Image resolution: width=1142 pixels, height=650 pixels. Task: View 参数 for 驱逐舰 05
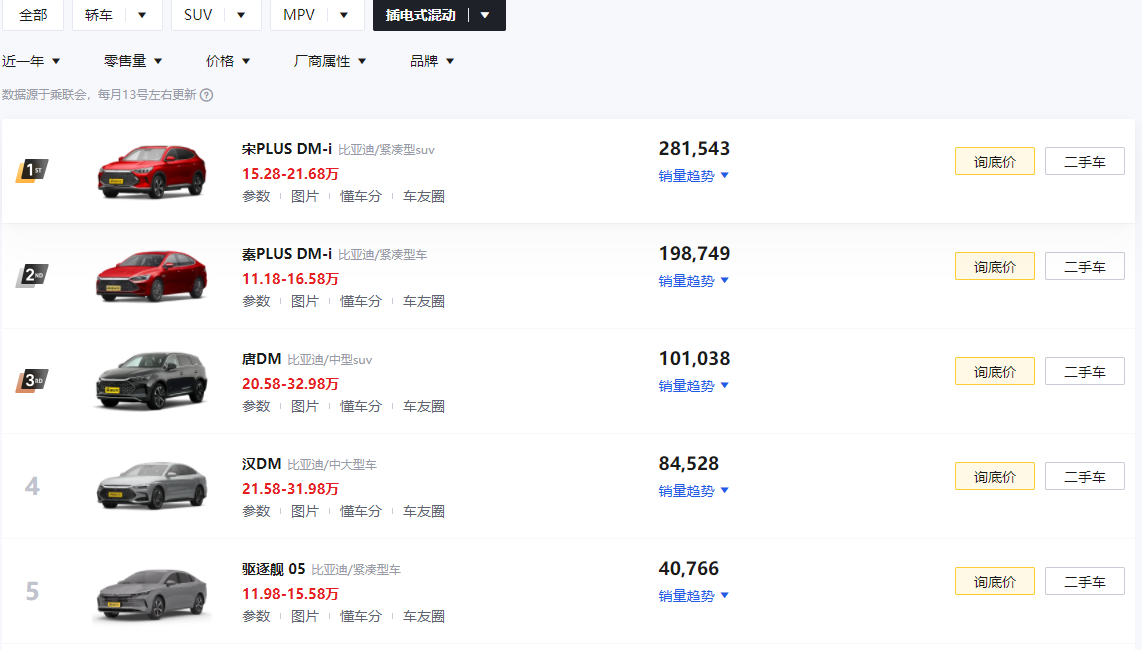pos(256,616)
